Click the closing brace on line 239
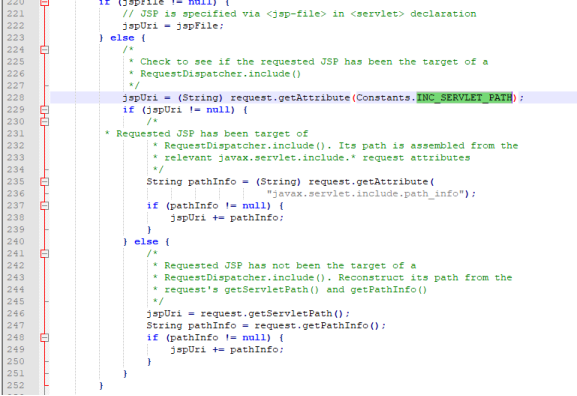The width and height of the screenshot is (577, 396). click(149, 230)
